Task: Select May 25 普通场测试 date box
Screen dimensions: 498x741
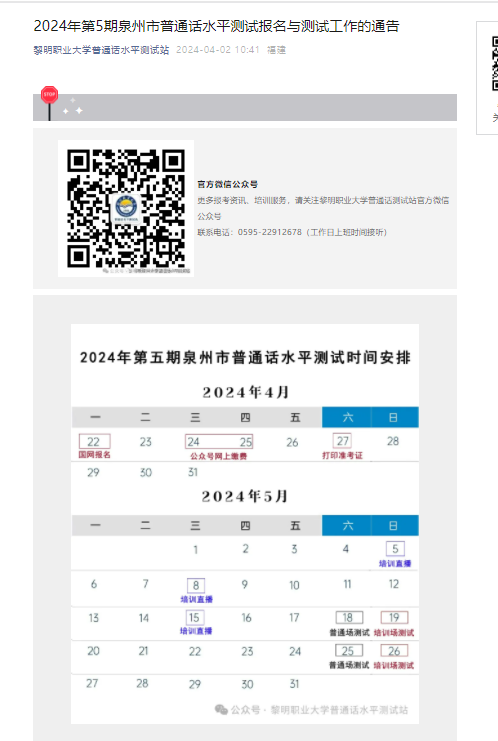Action: (349, 651)
